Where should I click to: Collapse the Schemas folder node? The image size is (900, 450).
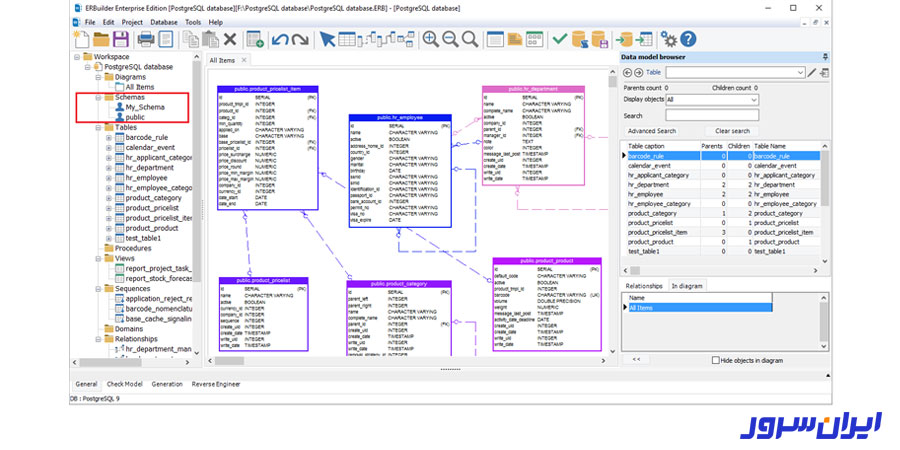[x=98, y=98]
